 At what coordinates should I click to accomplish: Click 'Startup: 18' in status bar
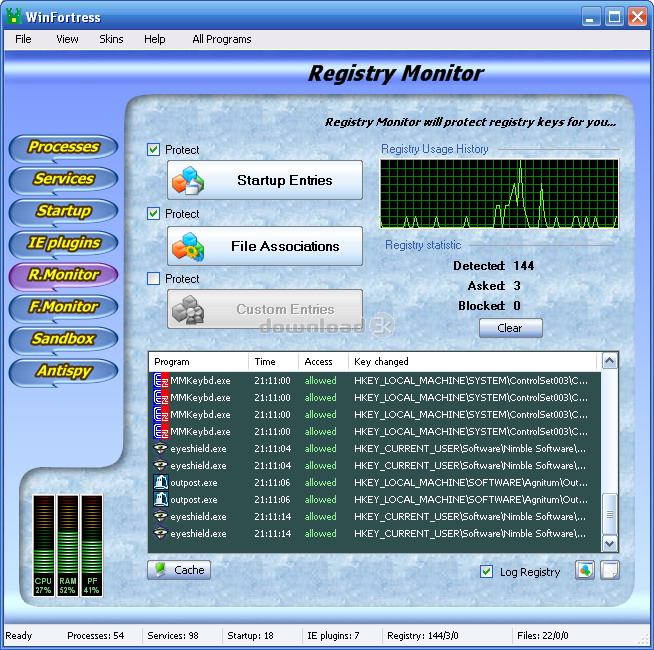pyautogui.click(x=250, y=635)
